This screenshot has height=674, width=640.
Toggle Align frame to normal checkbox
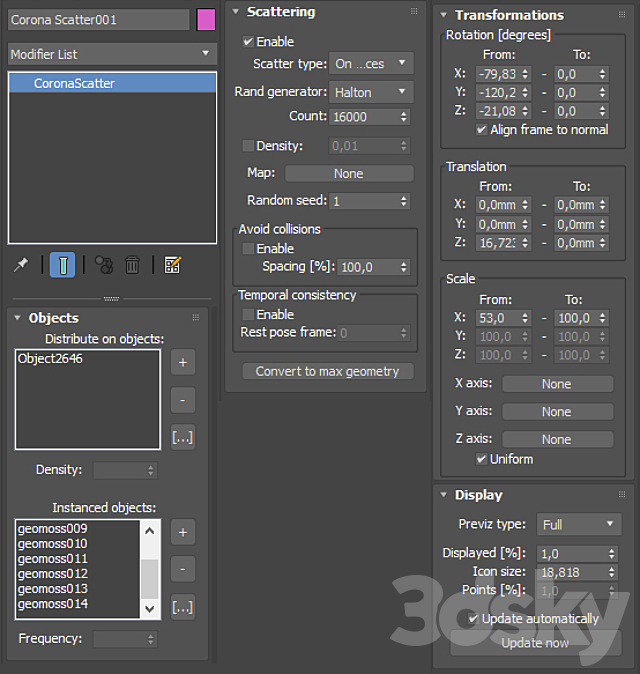[x=481, y=130]
